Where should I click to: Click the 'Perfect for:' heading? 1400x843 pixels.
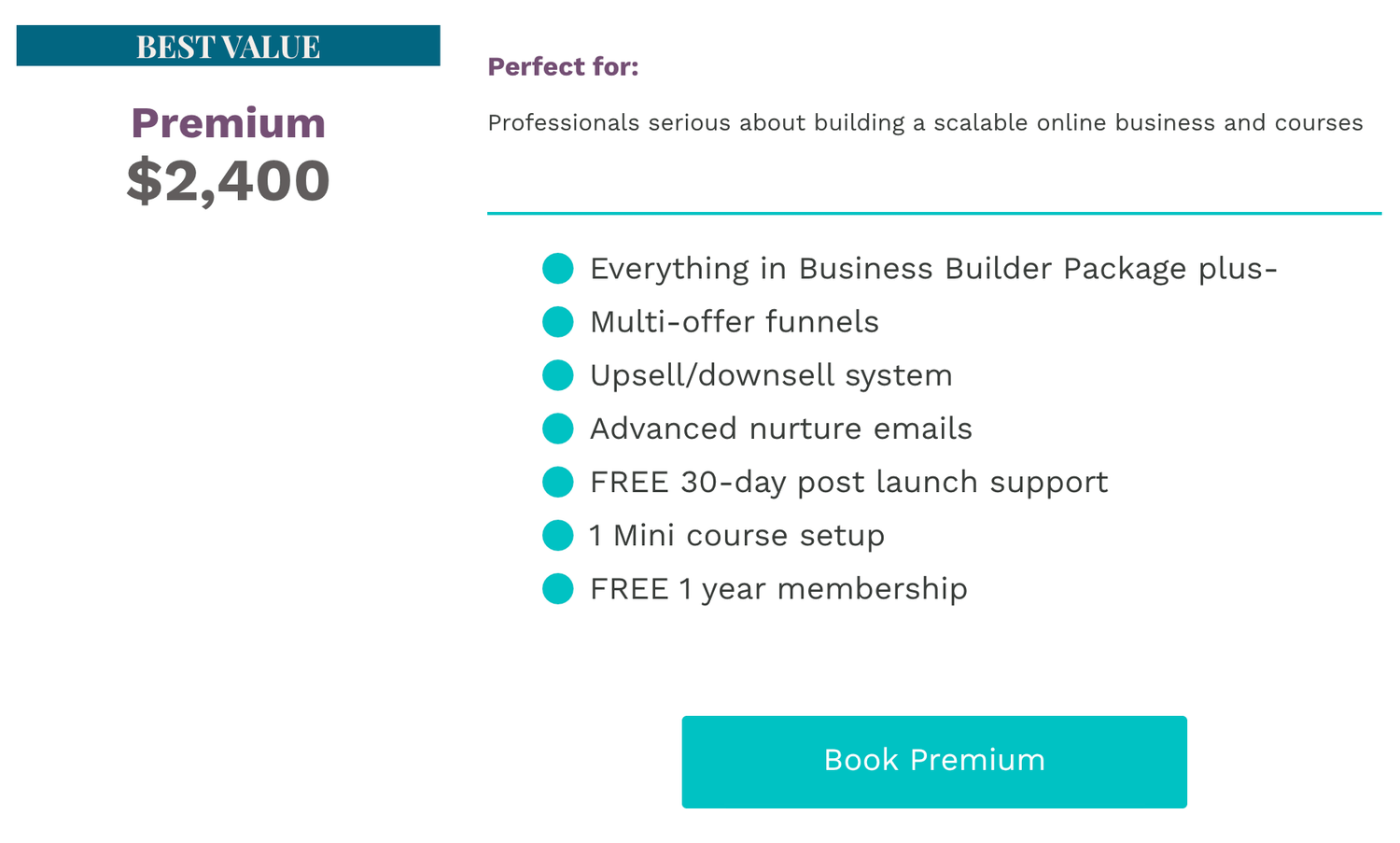click(x=563, y=67)
